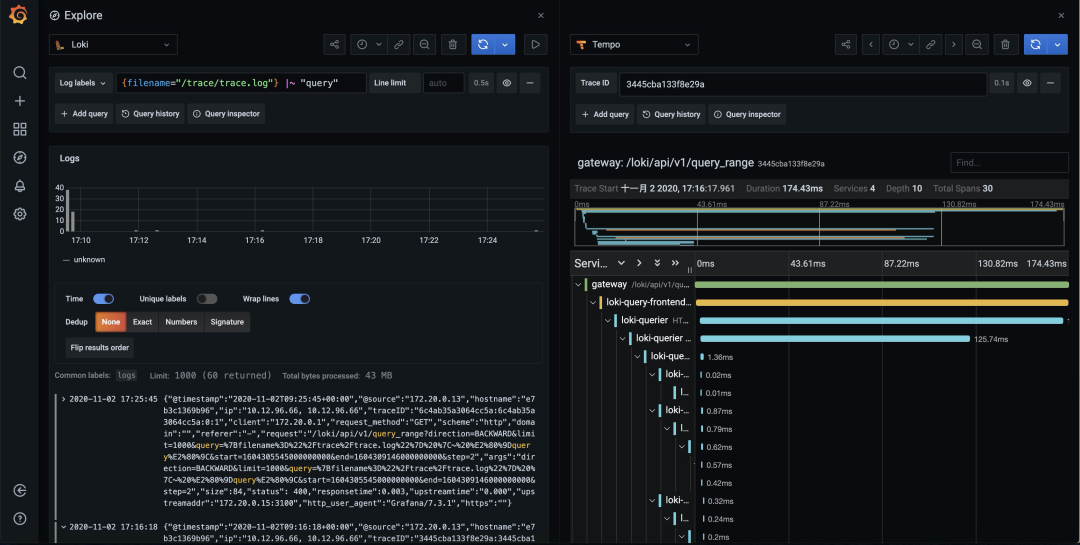Open the sidebar search icon

click(20, 73)
